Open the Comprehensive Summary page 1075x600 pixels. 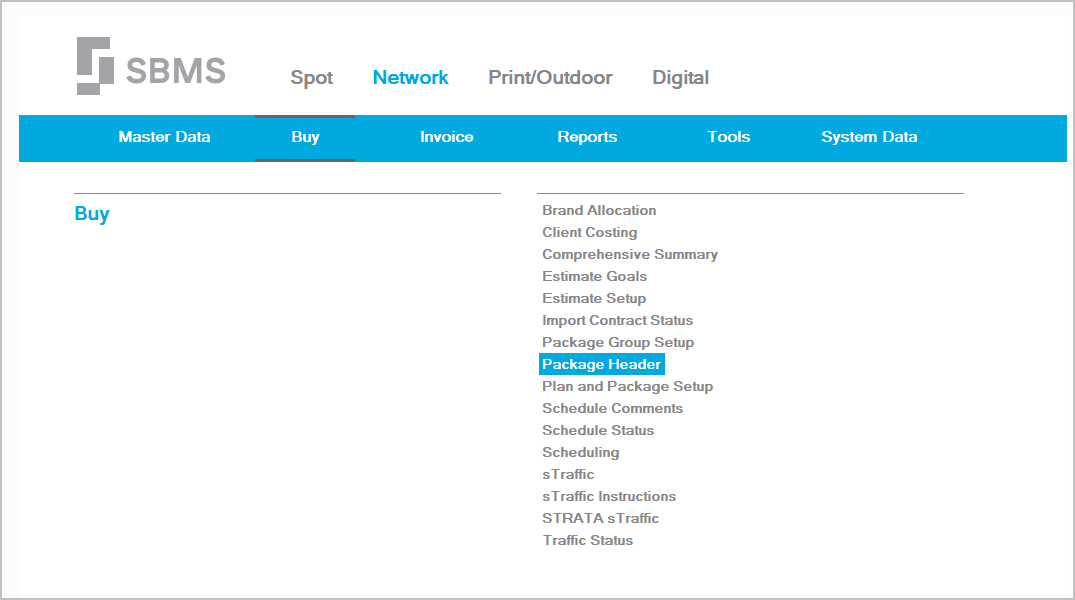[630, 254]
